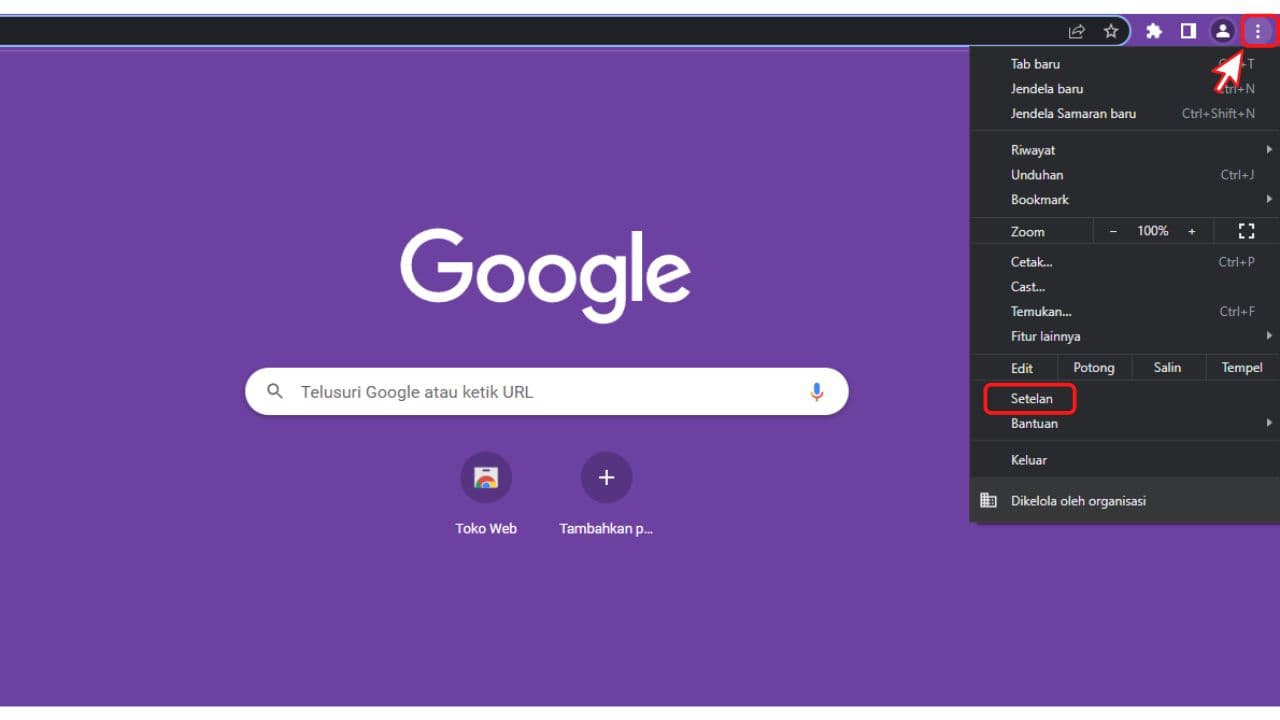
Task: Open the Toko Web shortcut icon
Action: (486, 477)
